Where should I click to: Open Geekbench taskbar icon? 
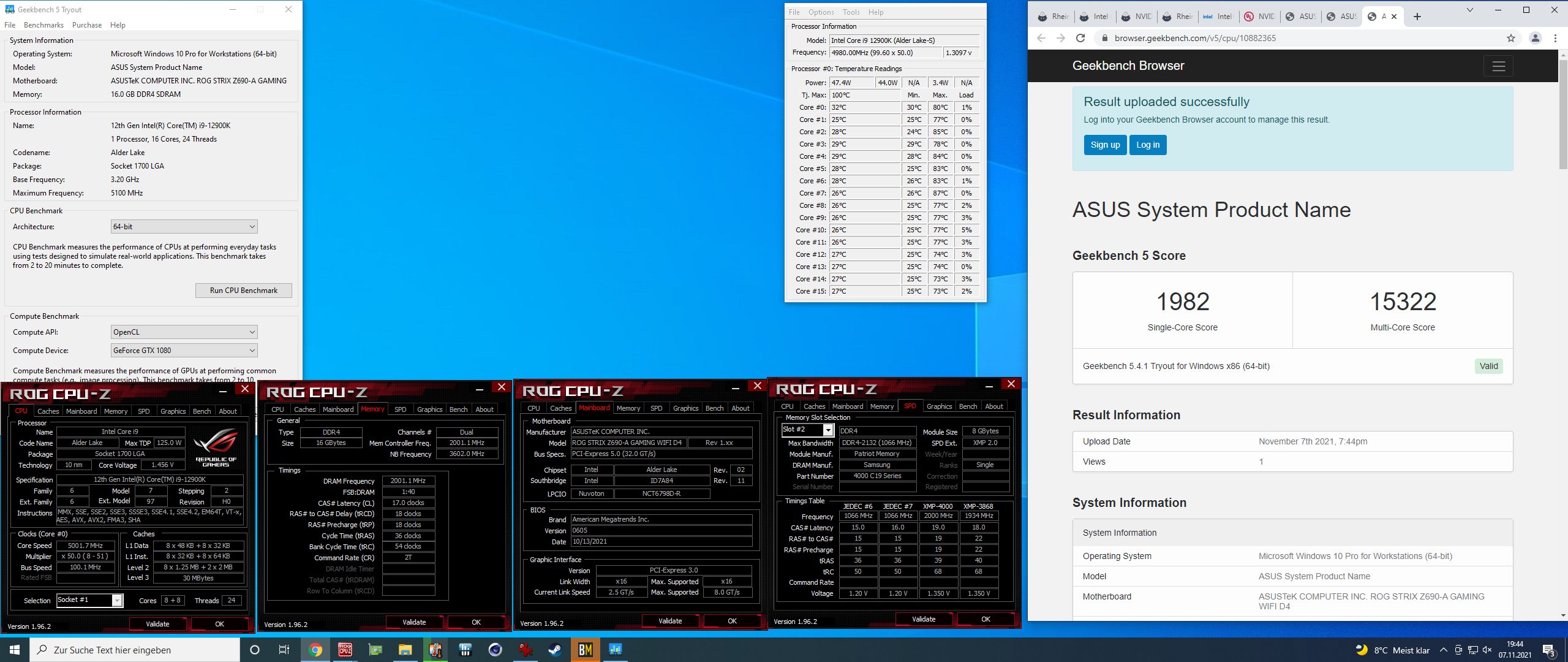click(616, 650)
